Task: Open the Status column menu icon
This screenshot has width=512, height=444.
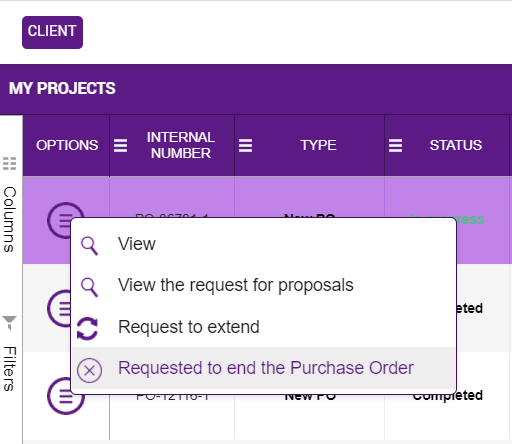Action: click(x=395, y=145)
